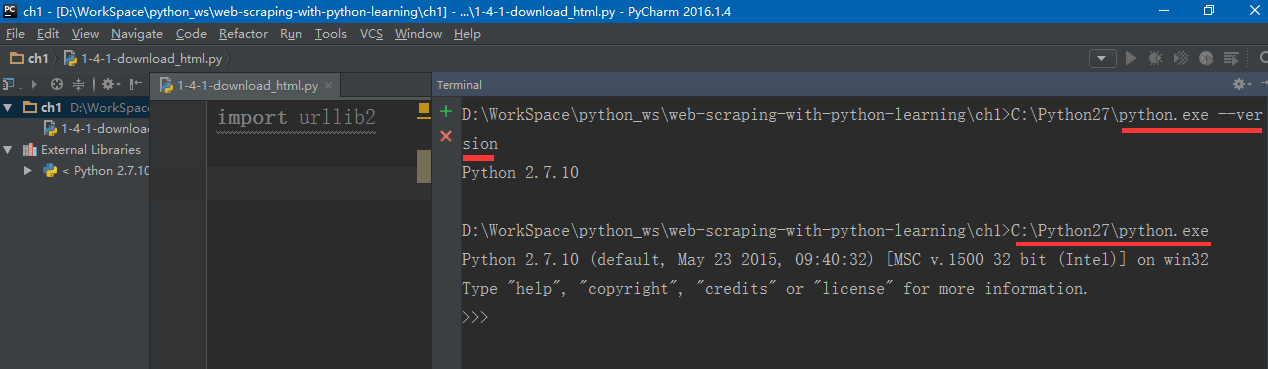
Task: Open the Help menu
Action: point(467,33)
